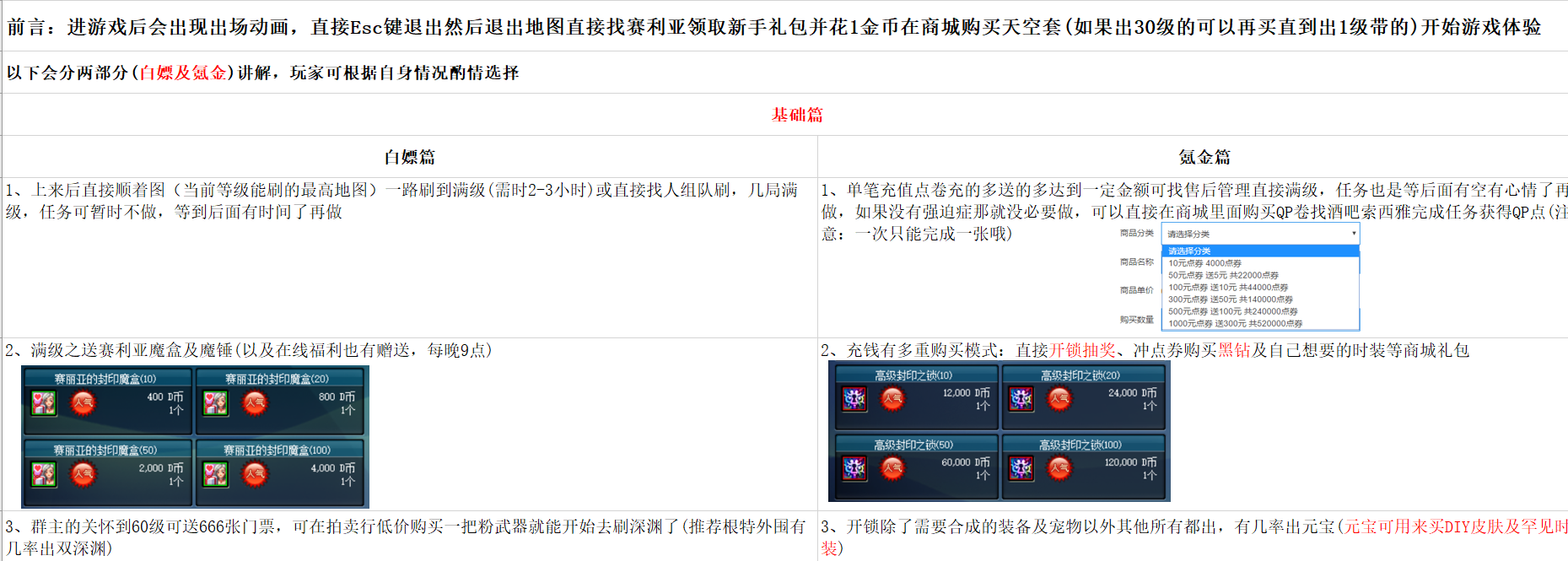1568x561 pixels.
Task: Click the 赛丽亚的封印魔盒(10) item icon
Action: (44, 403)
